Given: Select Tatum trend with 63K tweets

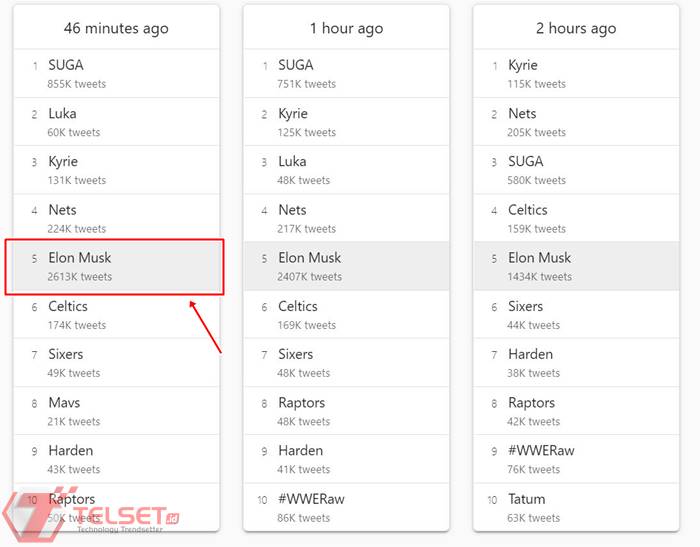Looking at the screenshot, I should pos(527,499).
